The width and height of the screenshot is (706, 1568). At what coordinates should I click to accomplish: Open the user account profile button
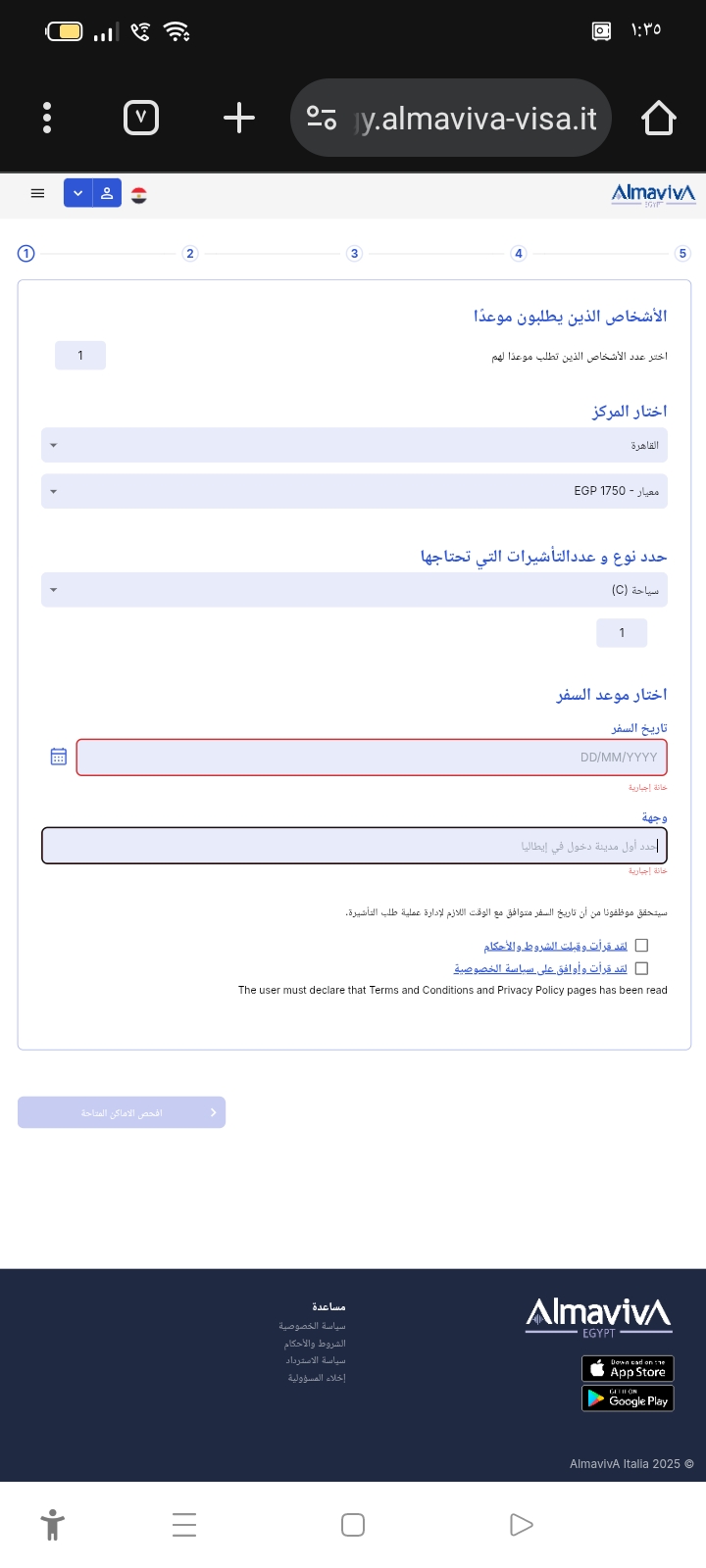click(107, 193)
